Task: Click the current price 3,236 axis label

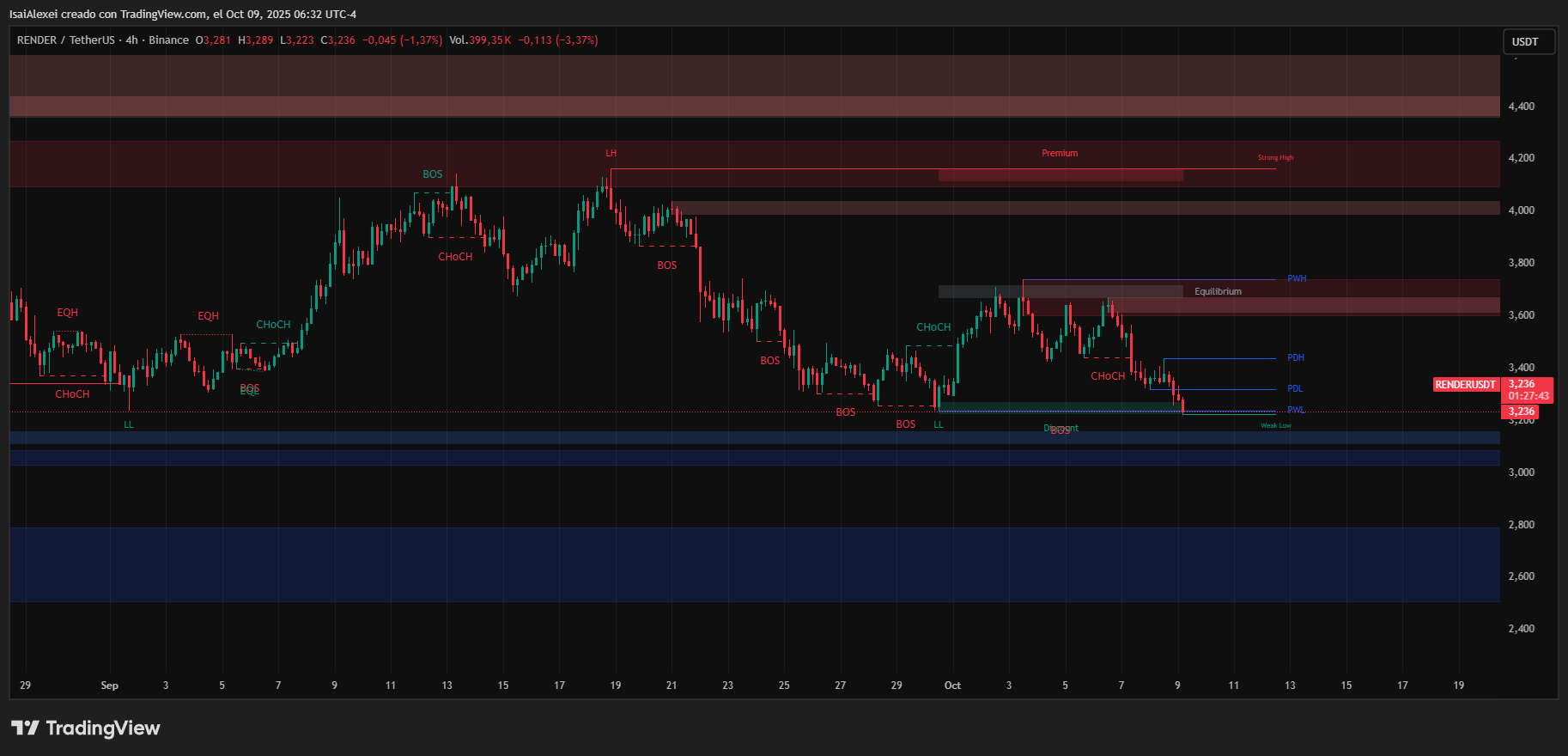Action: [1522, 412]
